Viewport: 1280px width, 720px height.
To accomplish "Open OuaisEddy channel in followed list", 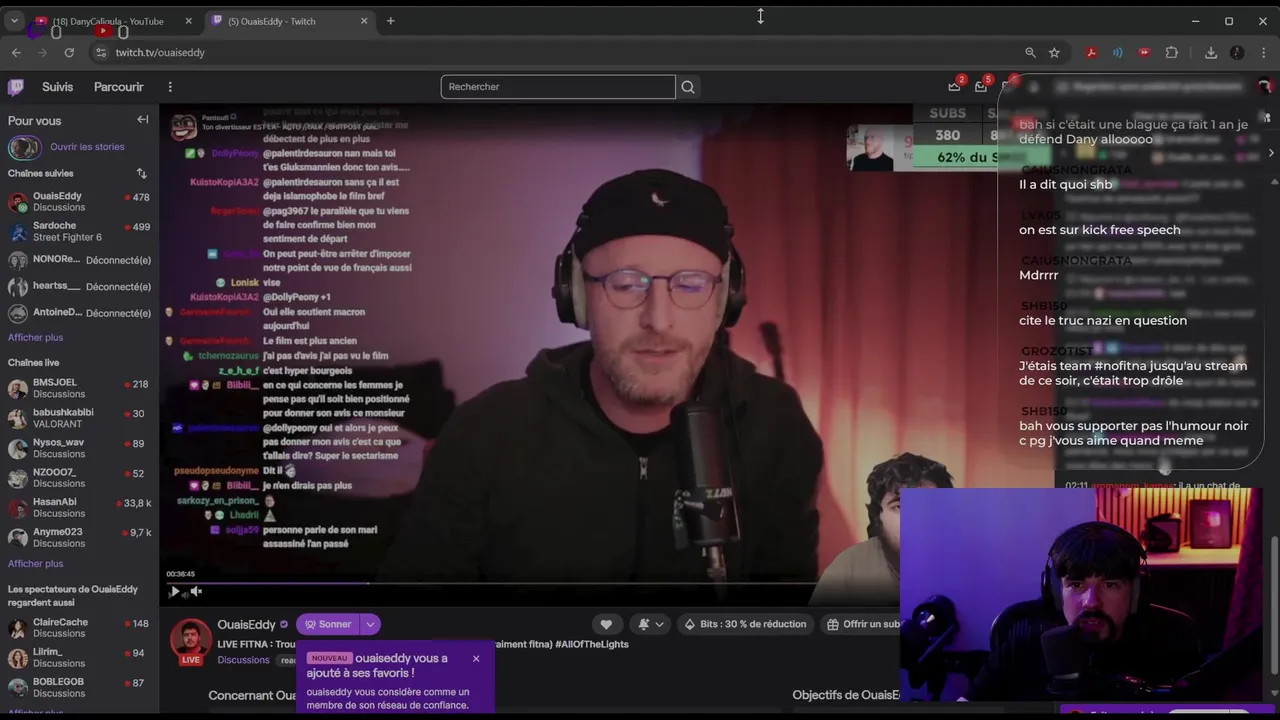I will coord(79,201).
